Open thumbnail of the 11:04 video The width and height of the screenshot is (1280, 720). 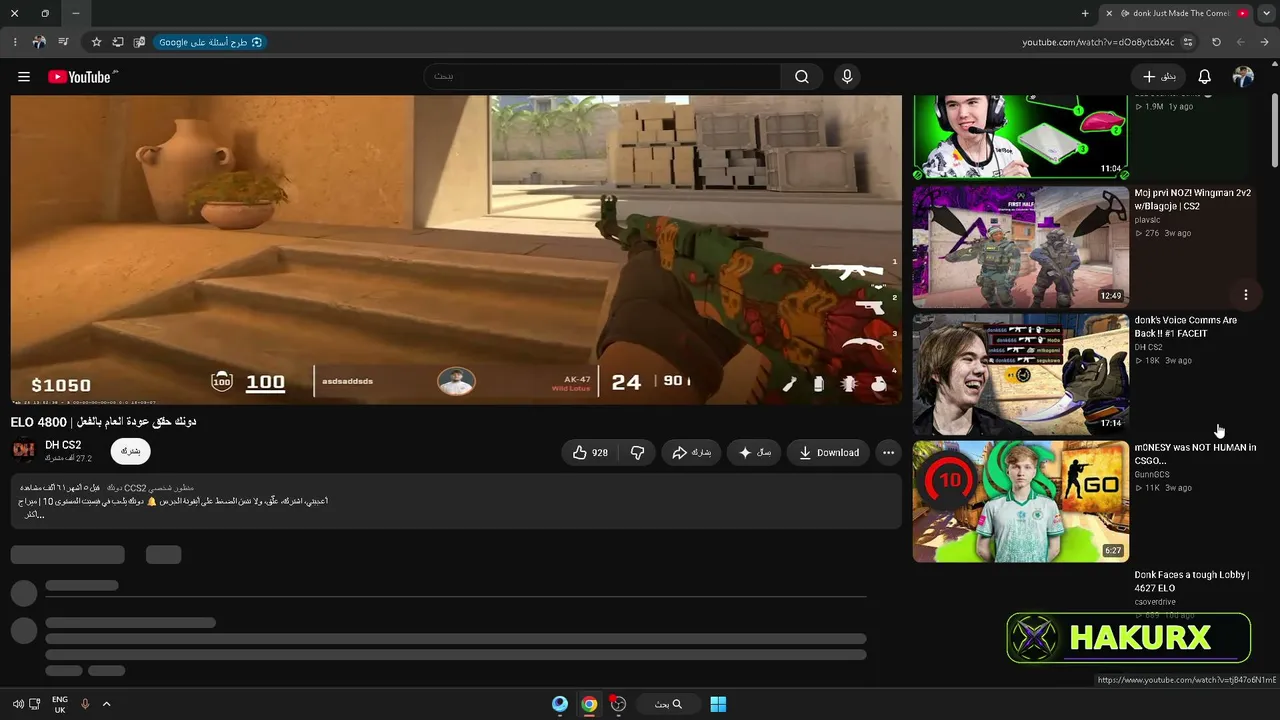[1020, 137]
